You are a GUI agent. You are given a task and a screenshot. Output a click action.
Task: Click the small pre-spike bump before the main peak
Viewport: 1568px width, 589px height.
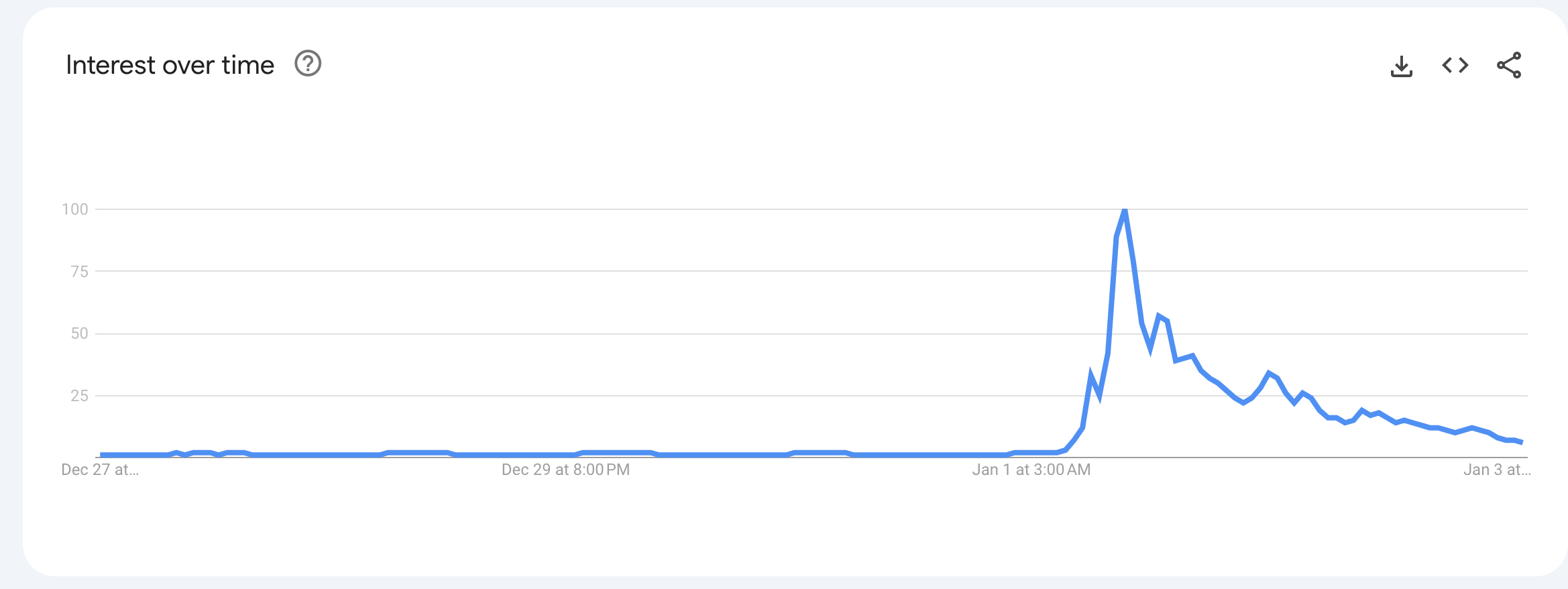click(1091, 374)
